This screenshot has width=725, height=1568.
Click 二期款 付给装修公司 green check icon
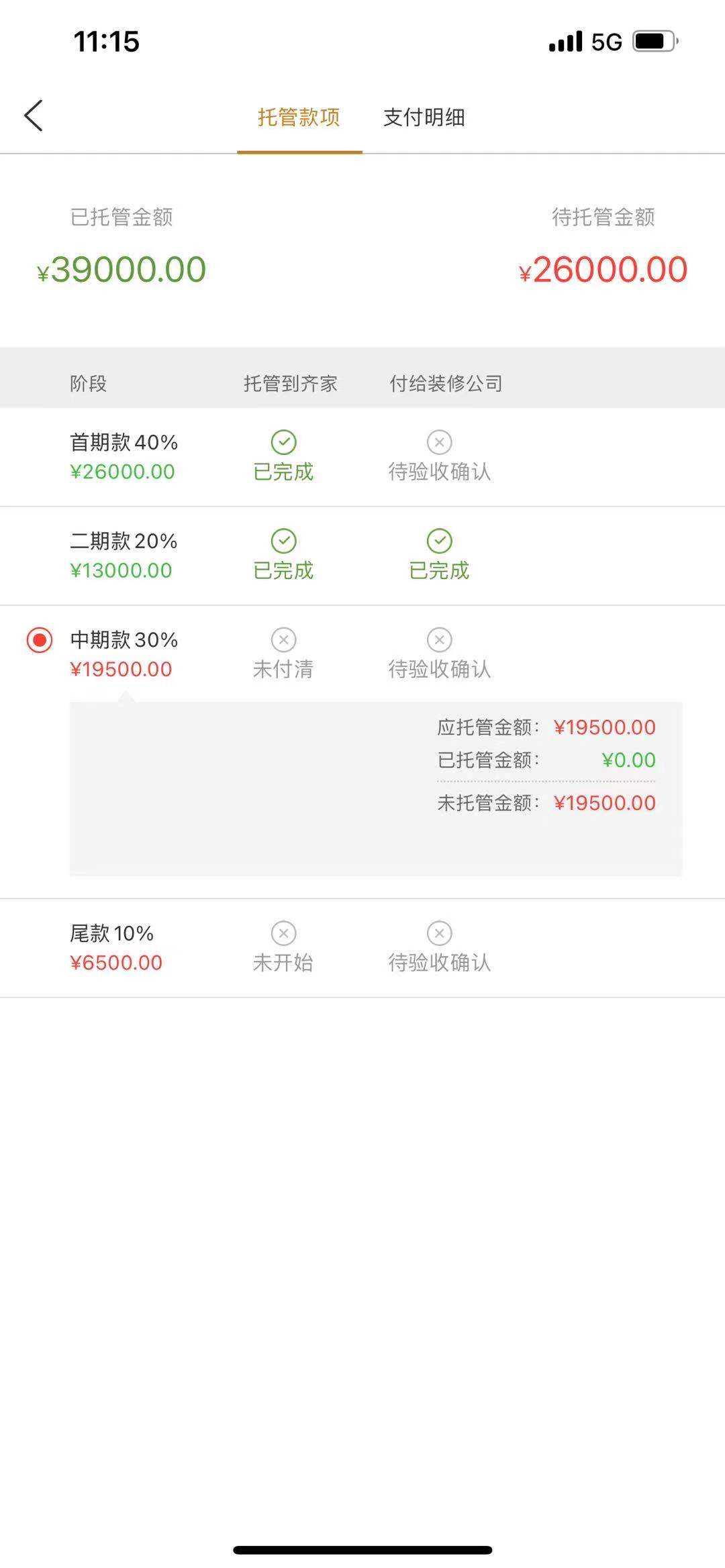point(439,541)
